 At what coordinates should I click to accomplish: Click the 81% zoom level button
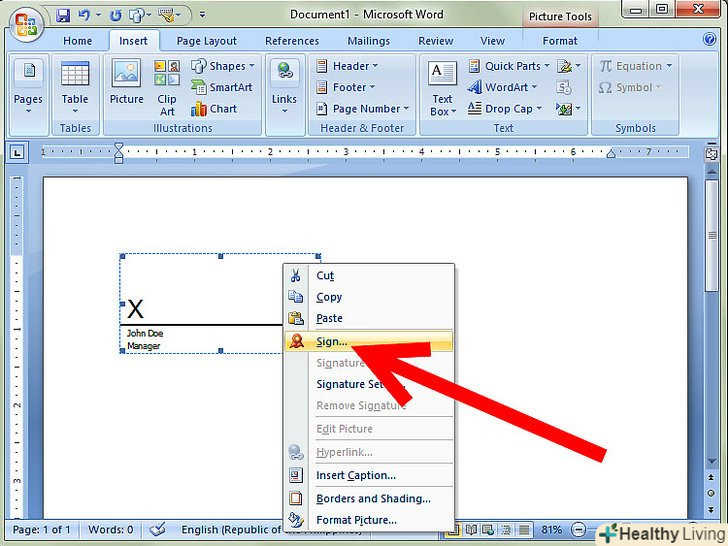tap(551, 529)
